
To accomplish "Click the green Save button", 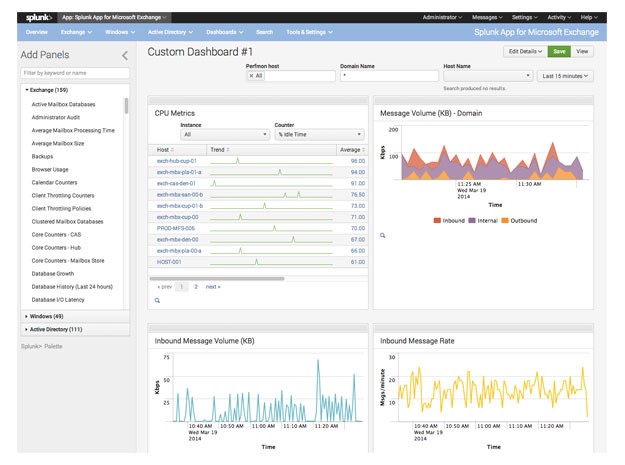I will pyautogui.click(x=559, y=51).
